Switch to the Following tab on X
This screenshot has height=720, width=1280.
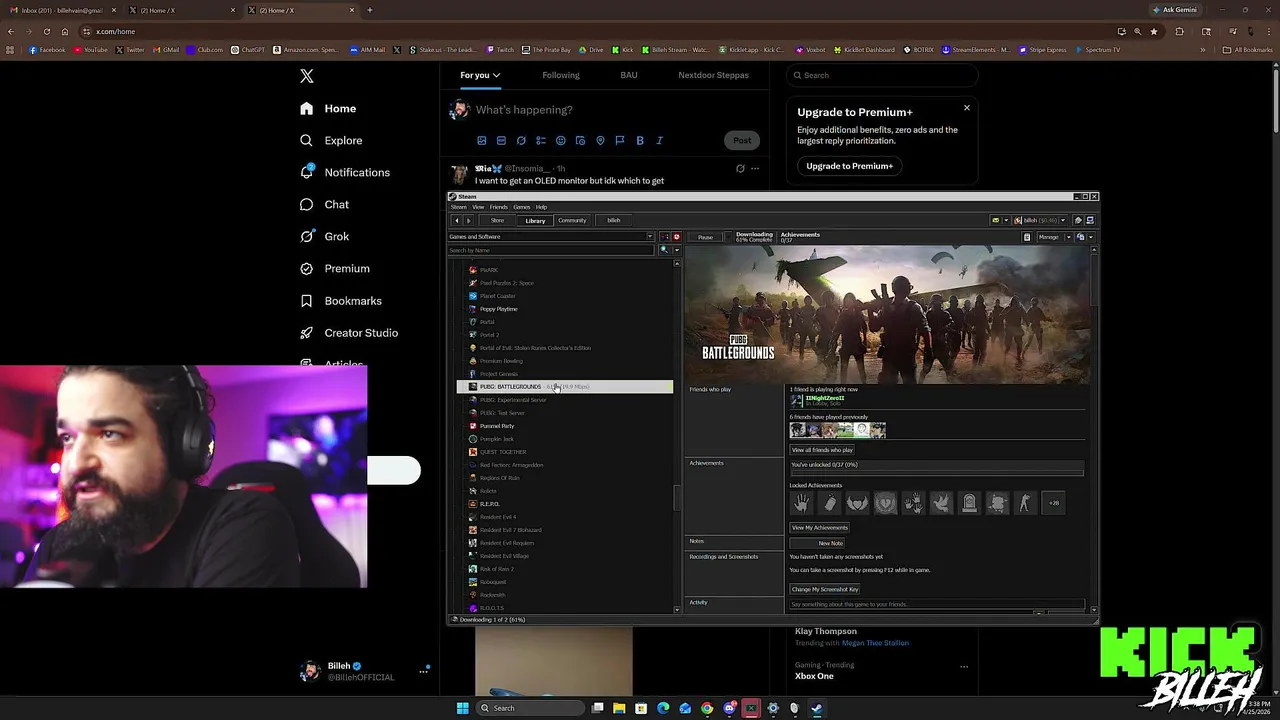561,75
